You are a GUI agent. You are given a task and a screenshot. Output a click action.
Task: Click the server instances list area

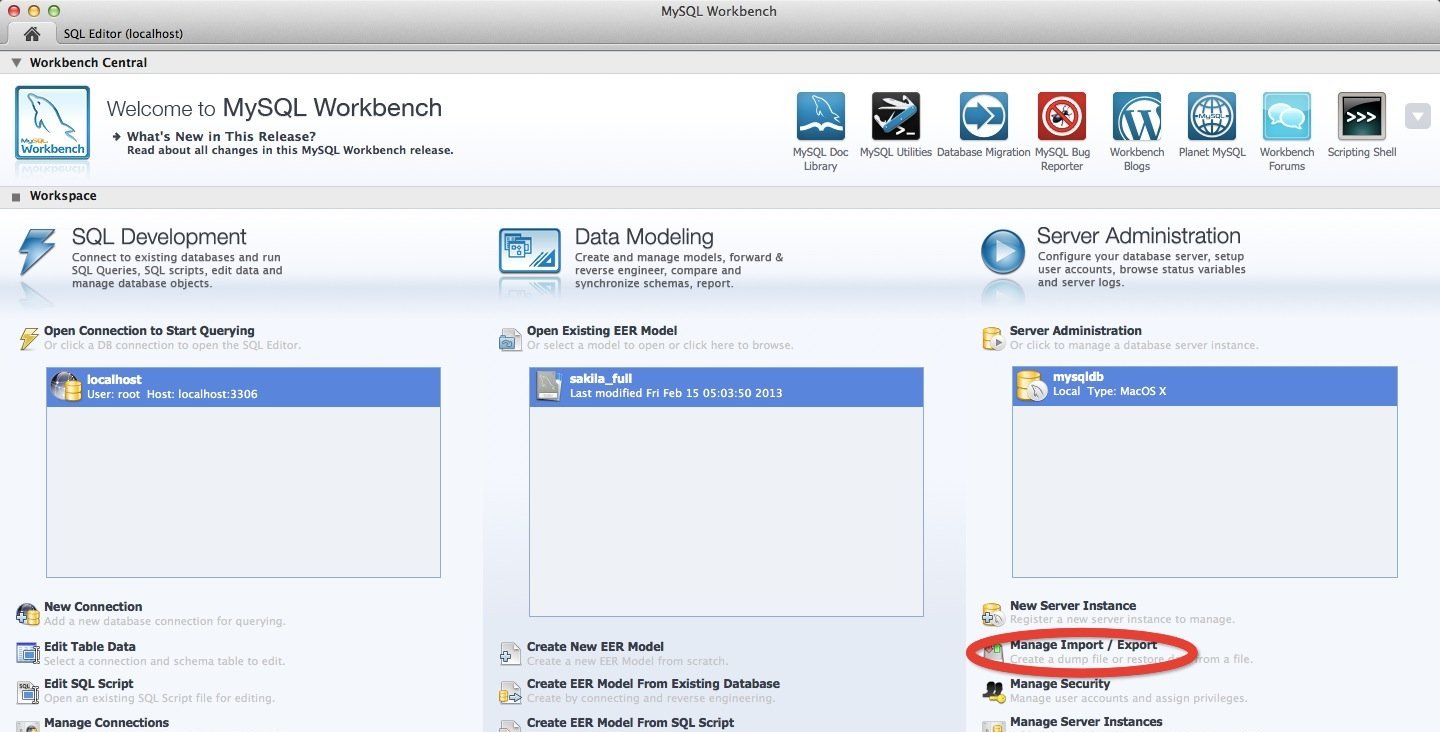(1205, 472)
